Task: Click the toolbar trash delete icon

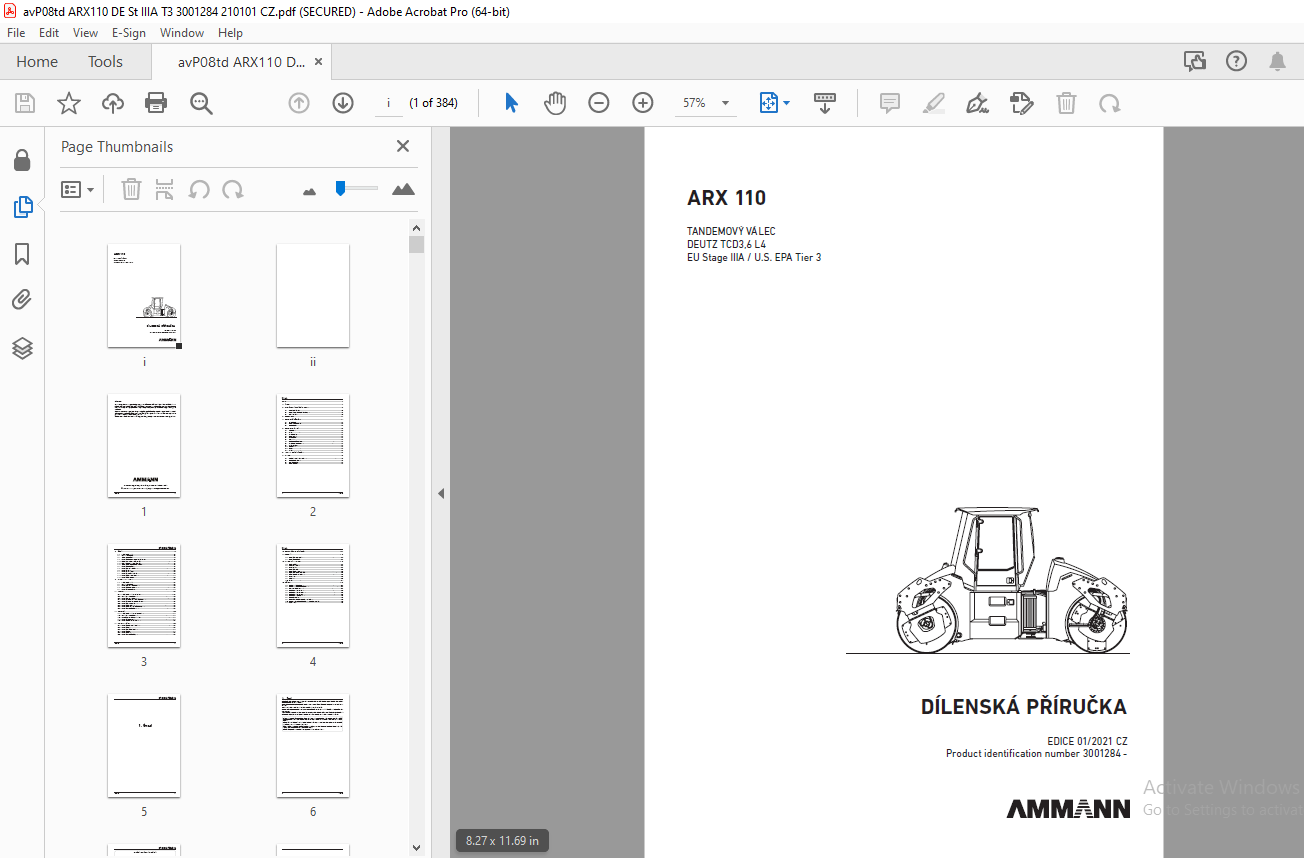Action: point(1067,103)
